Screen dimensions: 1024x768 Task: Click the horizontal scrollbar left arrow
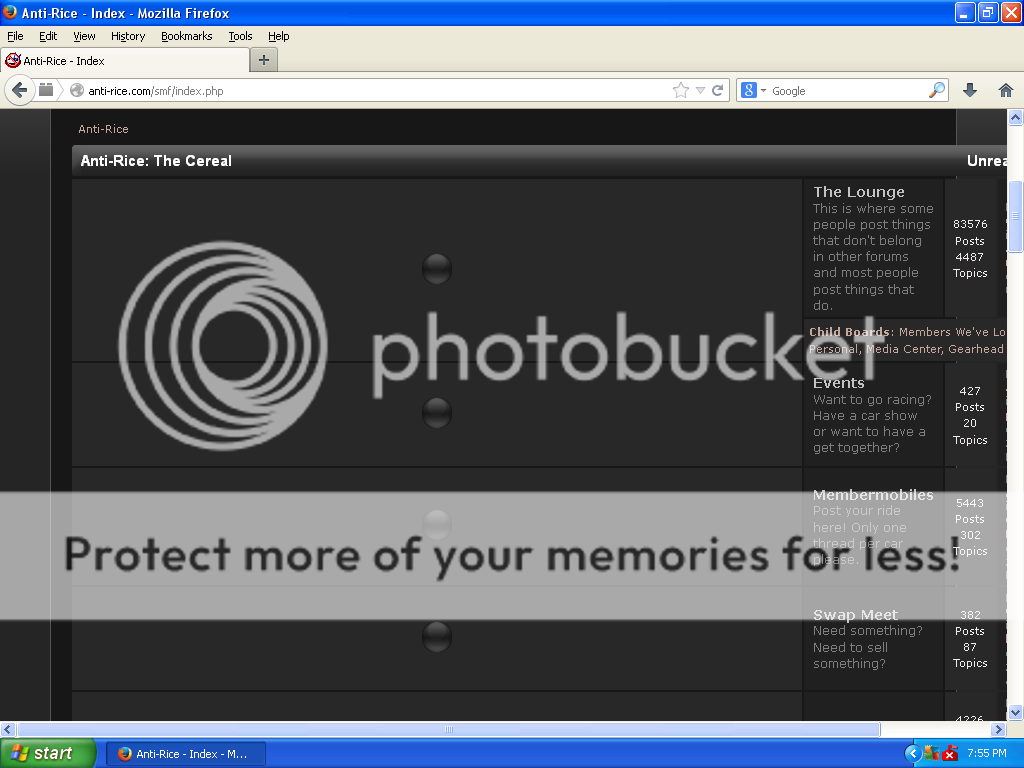pyautogui.click(x=8, y=729)
